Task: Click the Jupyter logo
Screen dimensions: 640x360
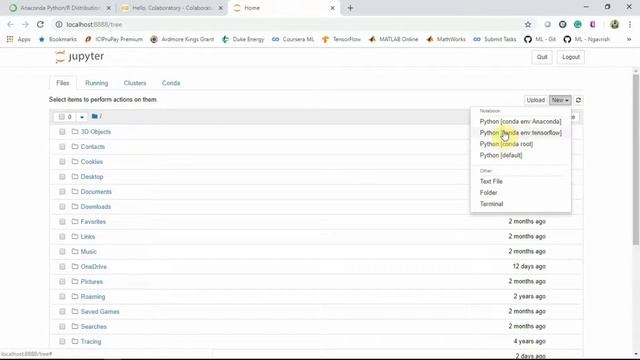Action: coord(80,56)
